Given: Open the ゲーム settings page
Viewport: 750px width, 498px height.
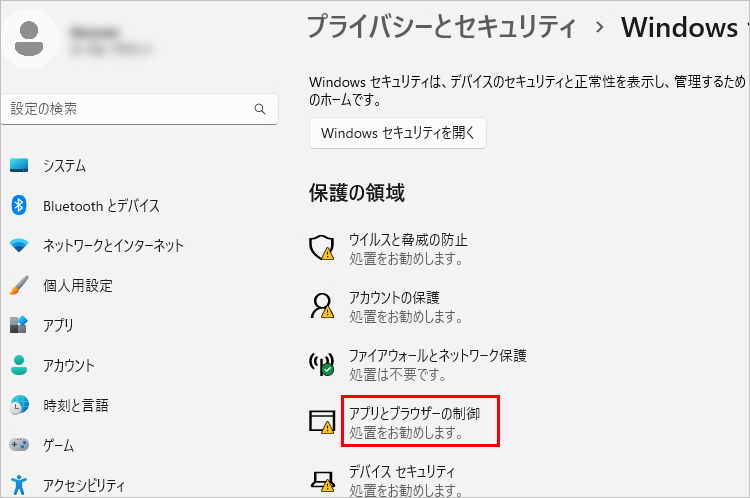Looking at the screenshot, I should pos(58,446).
